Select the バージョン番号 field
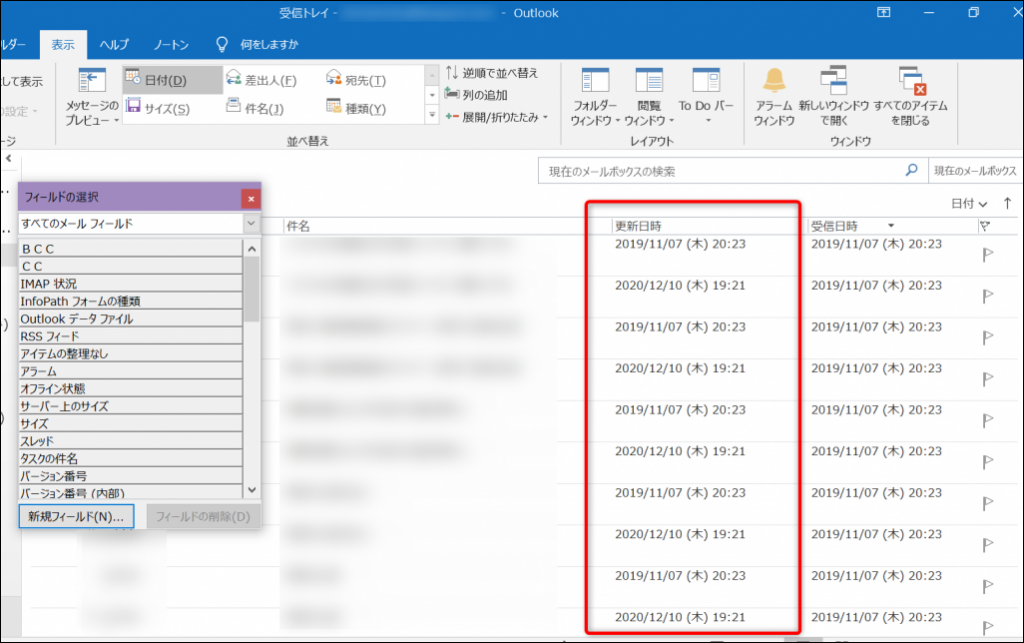 point(131,477)
